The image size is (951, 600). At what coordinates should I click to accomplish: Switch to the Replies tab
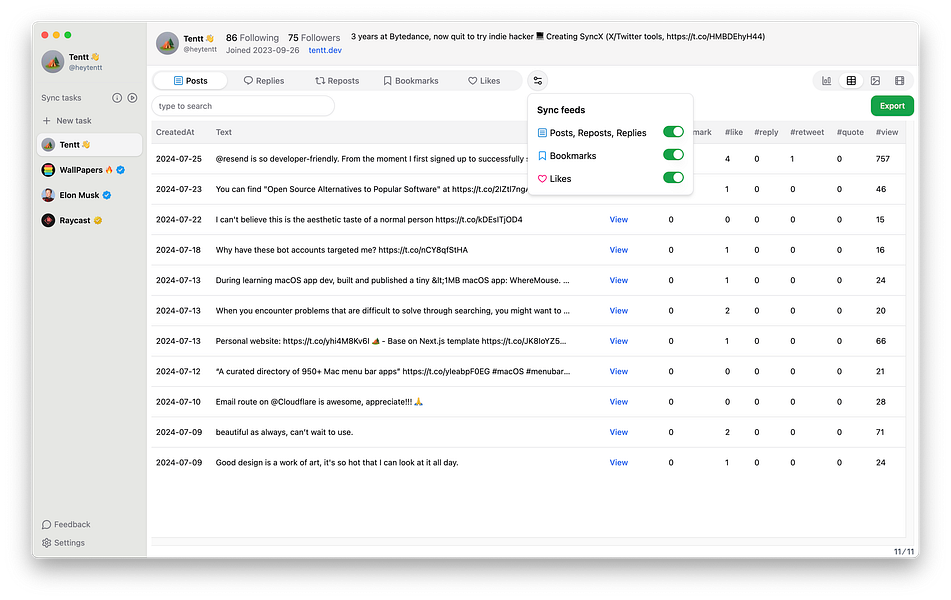pyautogui.click(x=264, y=81)
